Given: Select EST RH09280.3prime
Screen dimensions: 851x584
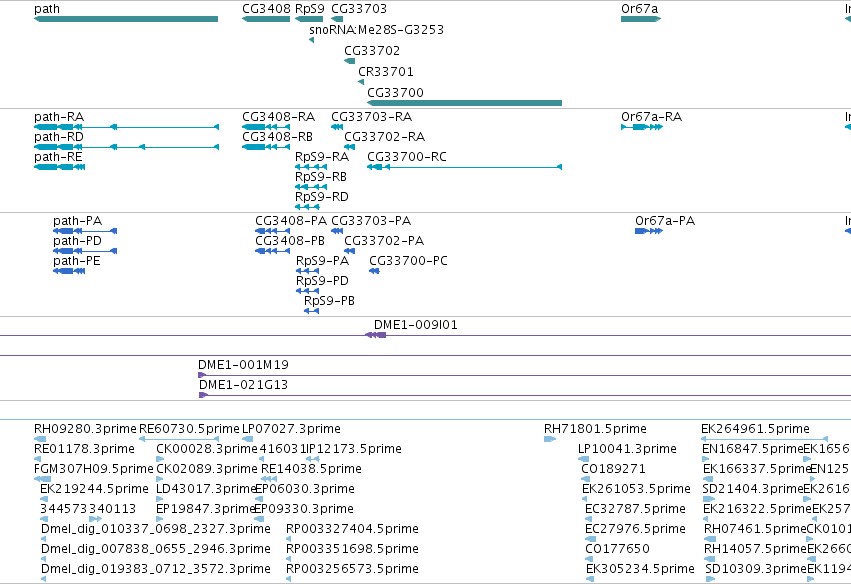Looking at the screenshot, I should (40, 439).
